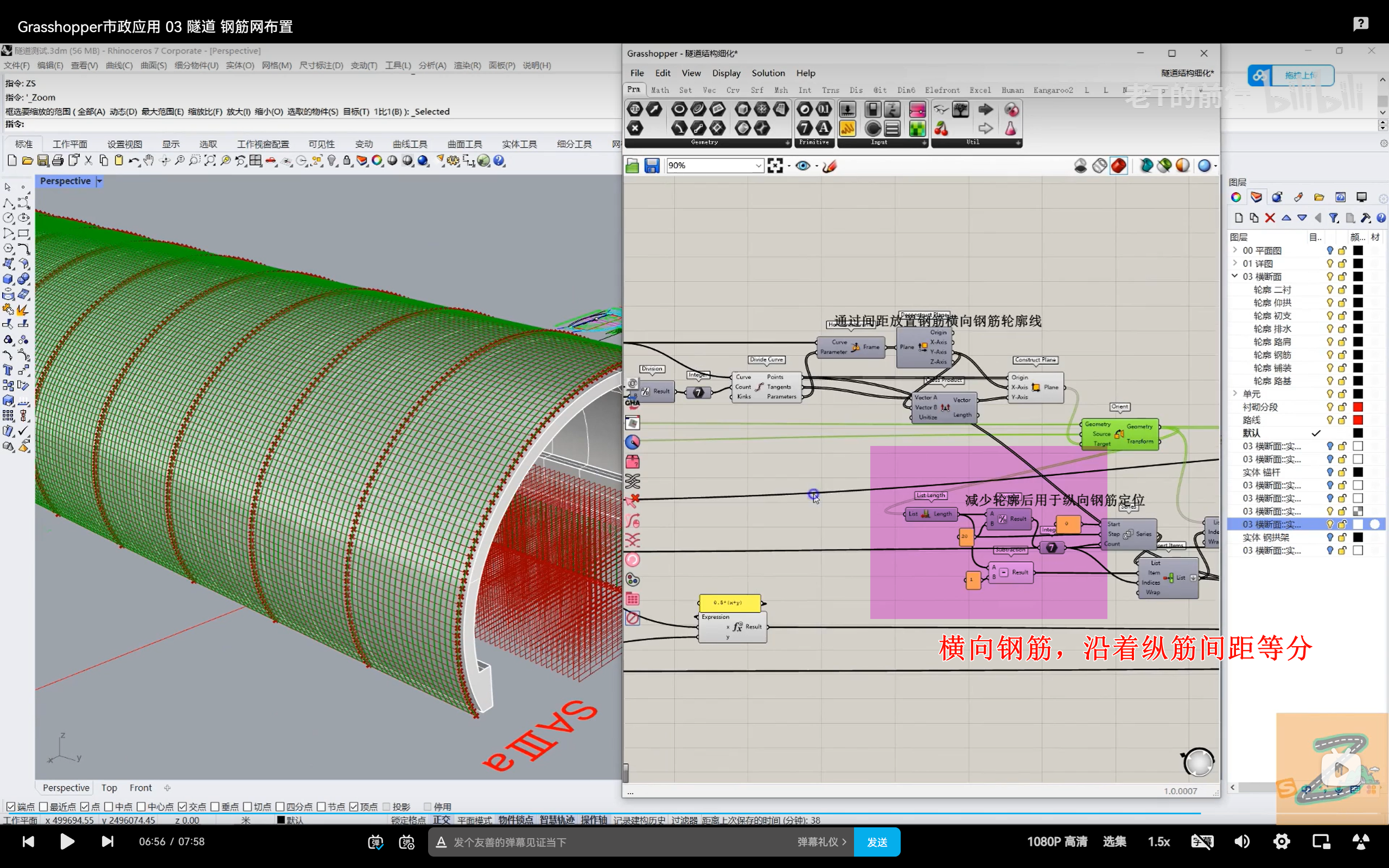Select the sketch pencil tool in Grasshopper
This screenshot has width=1389, height=868.
(830, 166)
